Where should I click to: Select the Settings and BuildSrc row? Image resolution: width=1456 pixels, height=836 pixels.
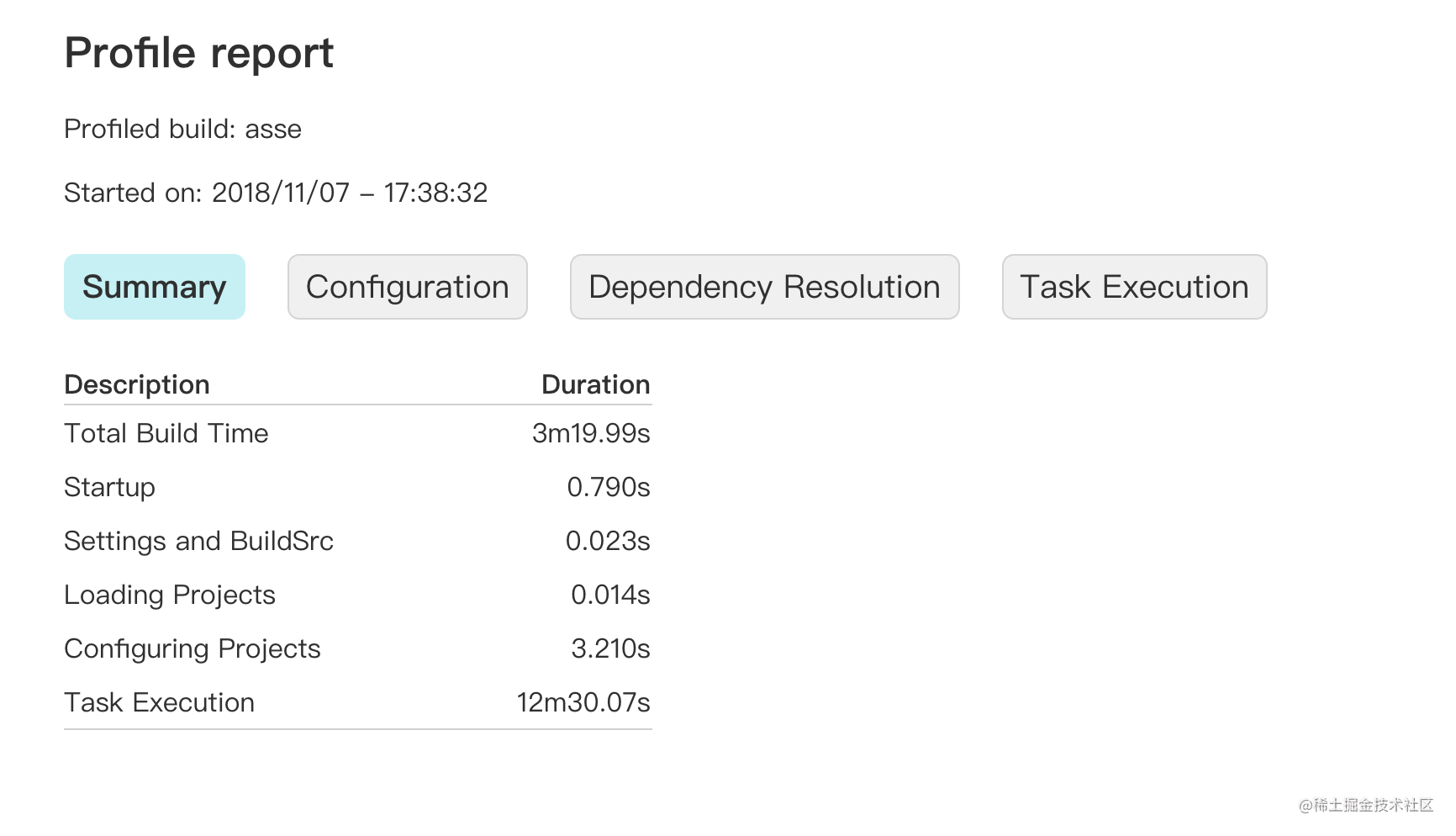coord(358,541)
